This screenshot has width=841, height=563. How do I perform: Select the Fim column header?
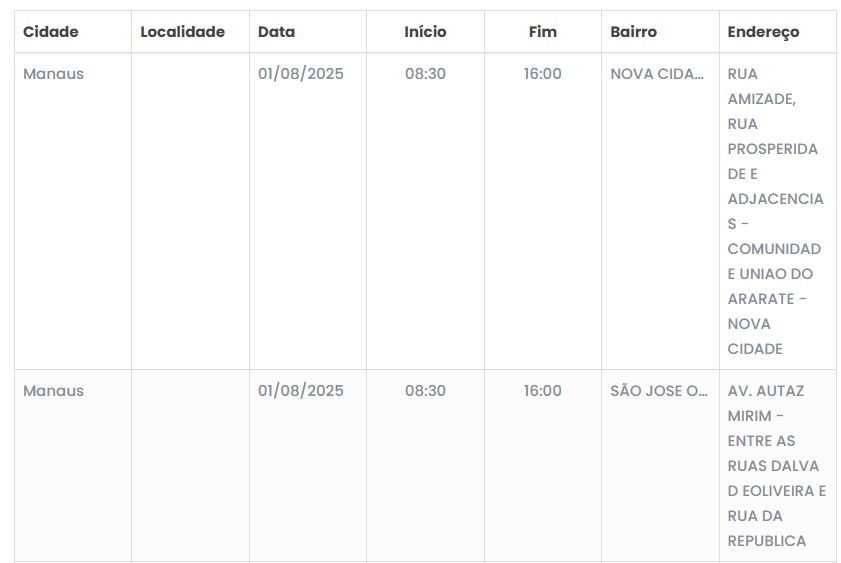(543, 32)
